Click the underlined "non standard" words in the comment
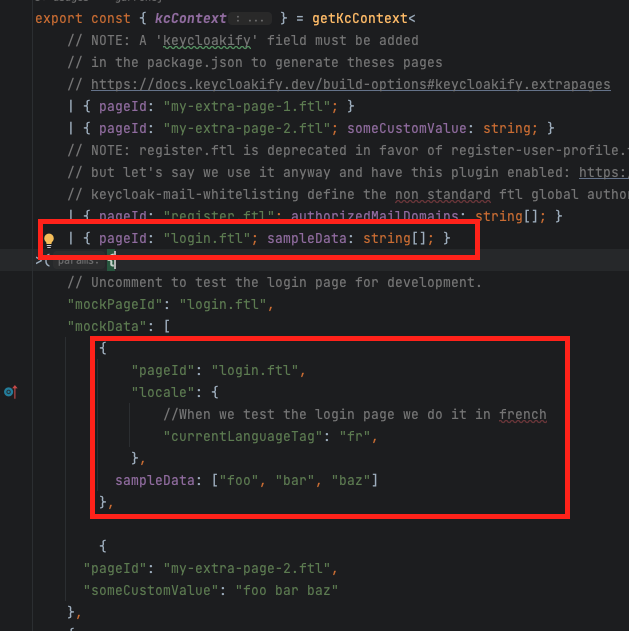The height and width of the screenshot is (631, 629). coord(443,194)
